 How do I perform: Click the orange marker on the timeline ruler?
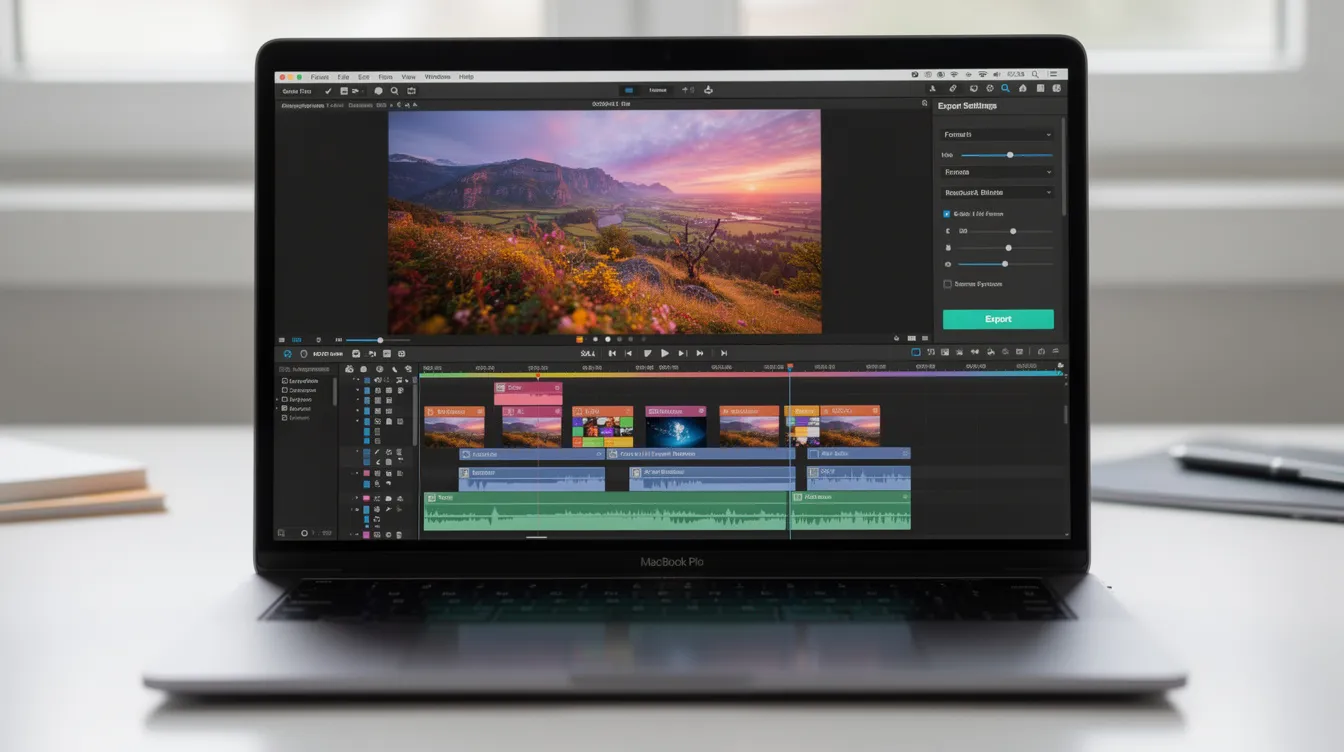[537, 376]
